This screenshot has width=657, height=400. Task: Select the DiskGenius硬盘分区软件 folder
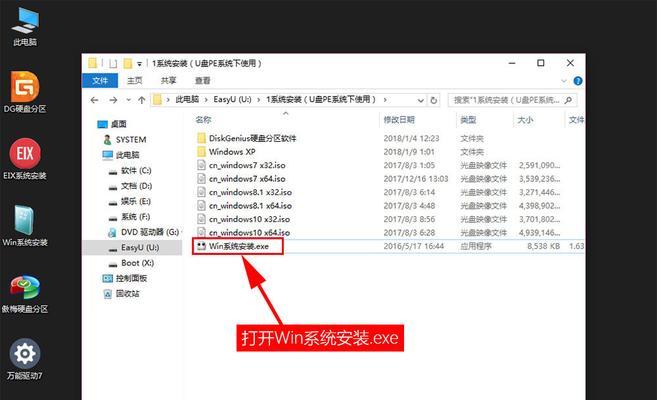252,138
